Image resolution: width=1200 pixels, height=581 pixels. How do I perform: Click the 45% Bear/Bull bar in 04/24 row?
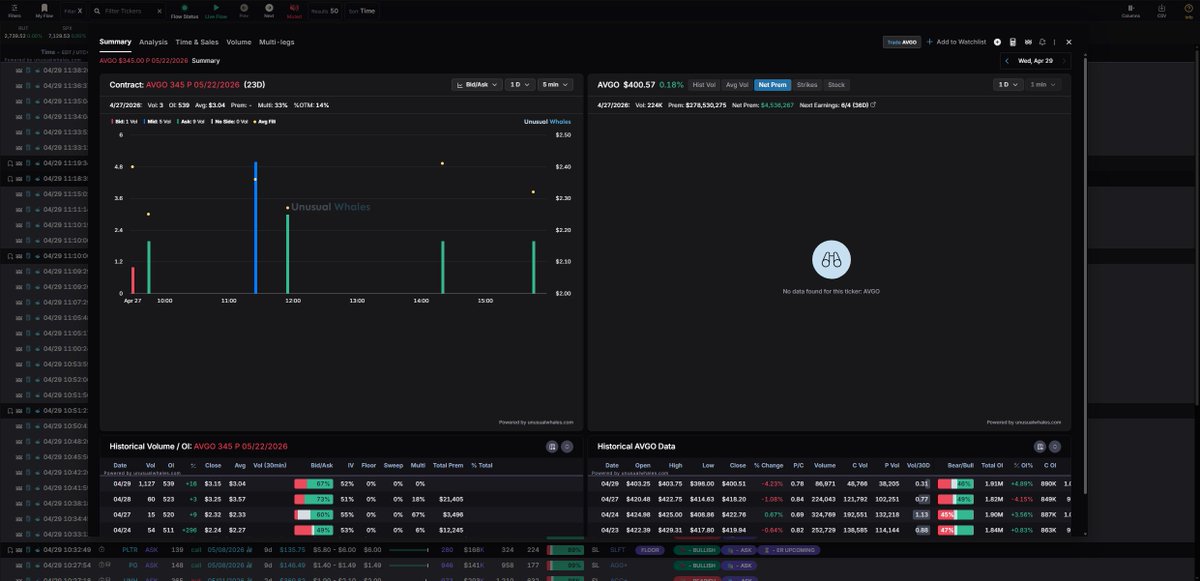click(956, 513)
